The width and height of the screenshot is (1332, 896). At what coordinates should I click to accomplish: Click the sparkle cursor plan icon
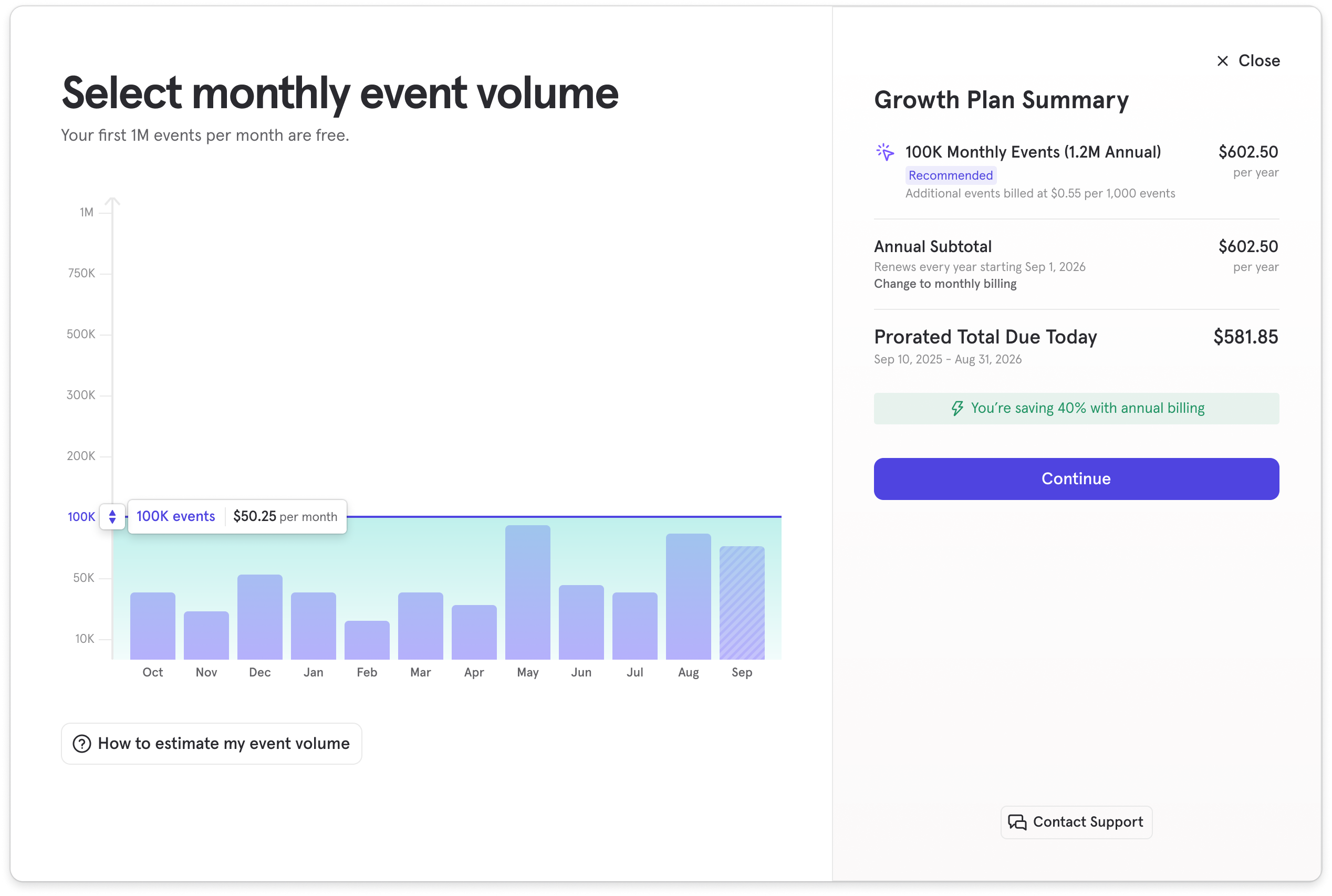[885, 152]
